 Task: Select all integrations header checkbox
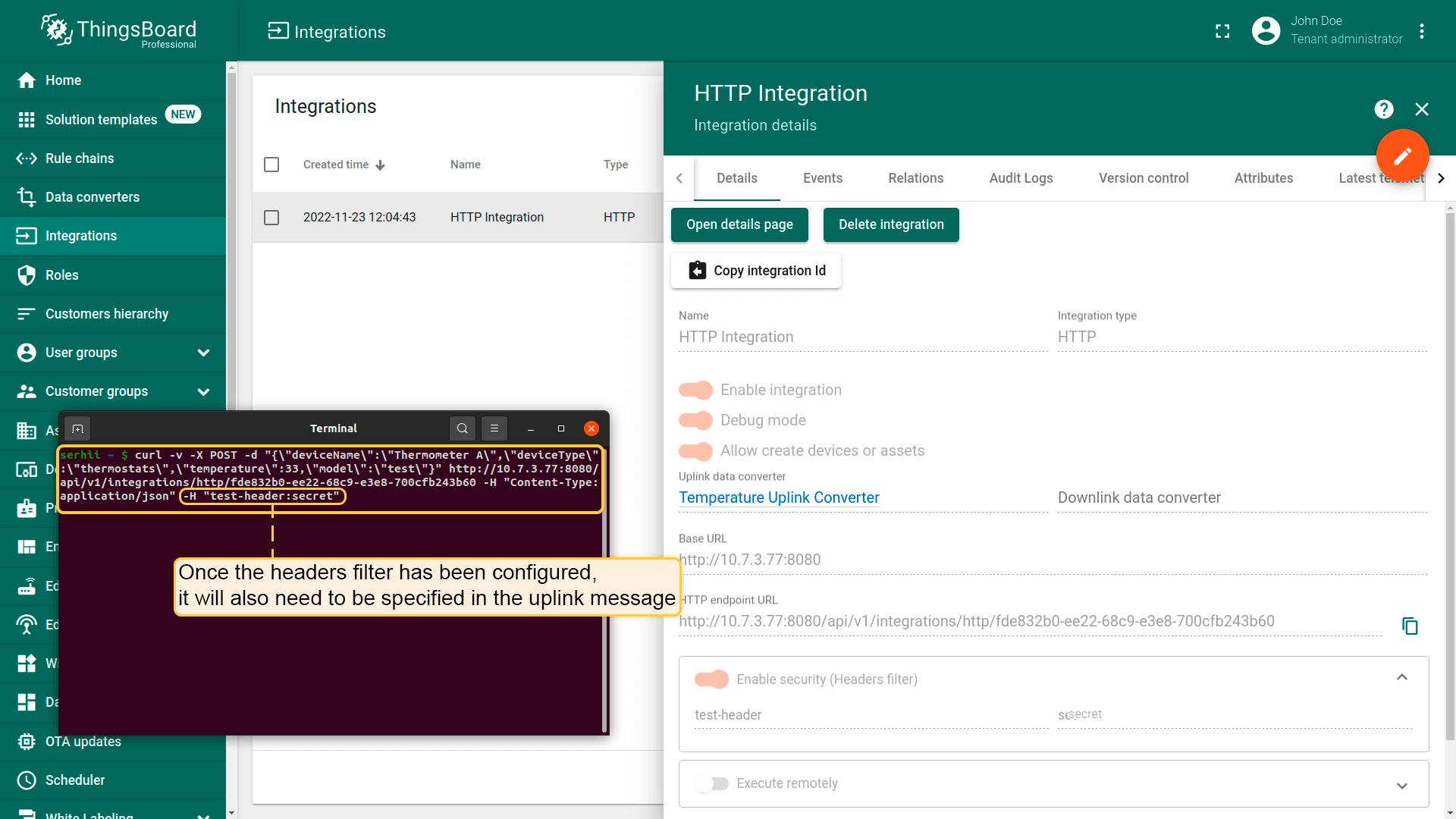(271, 165)
